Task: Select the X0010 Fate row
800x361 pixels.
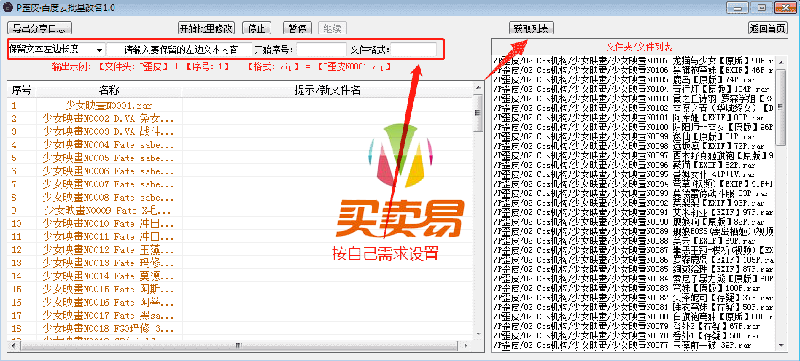Action: click(241, 223)
